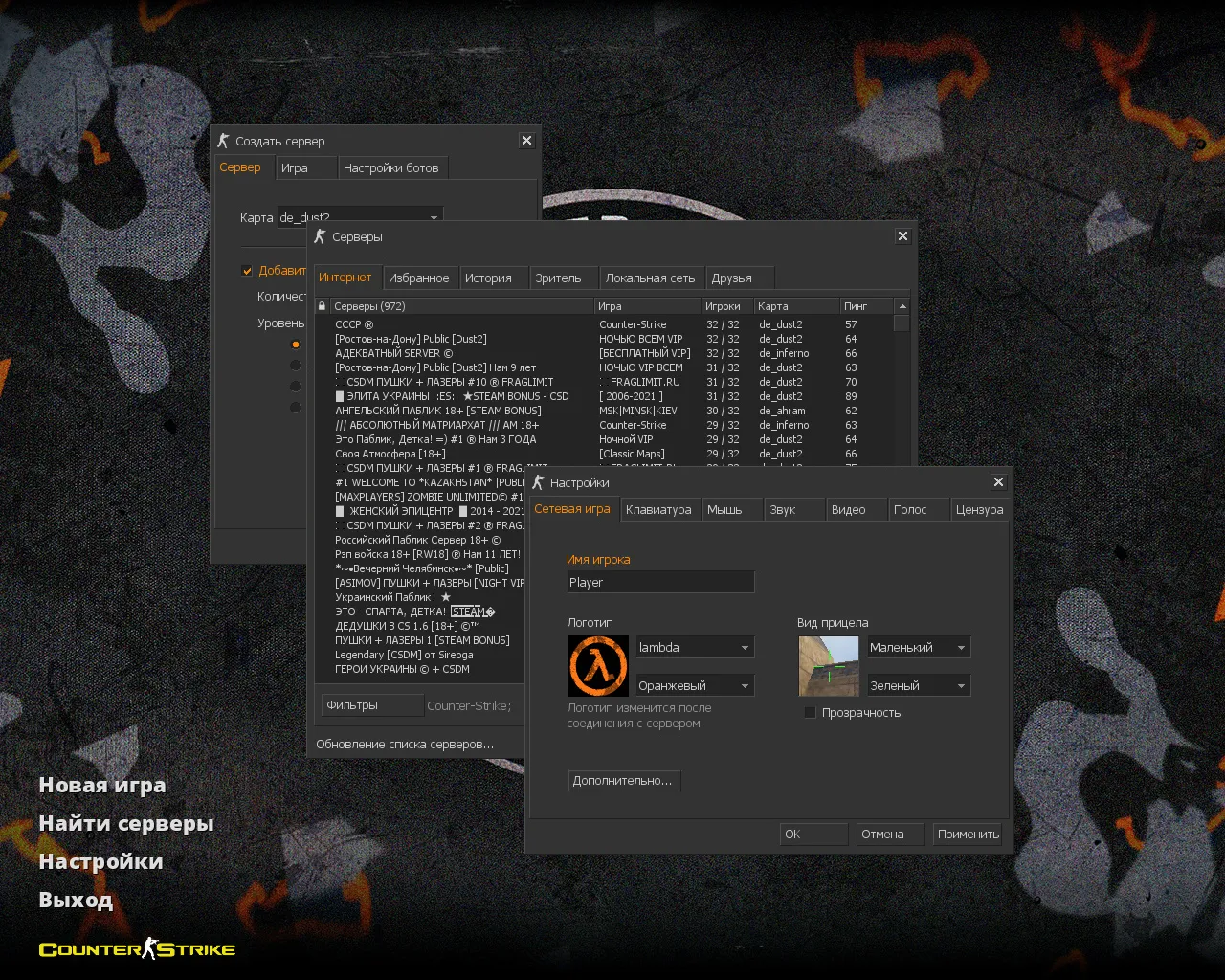
Task: Change the Оранжевый logo color
Action: pos(694,684)
